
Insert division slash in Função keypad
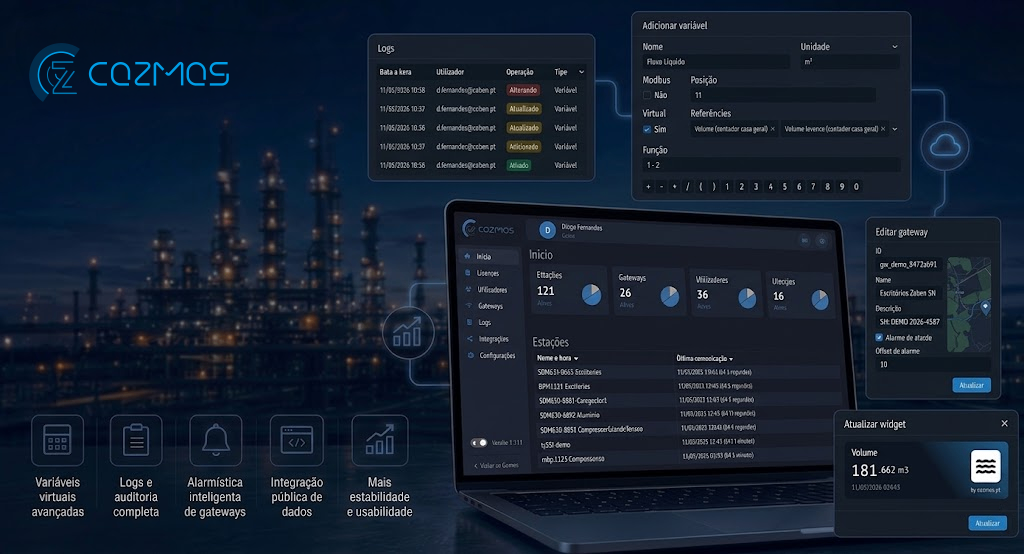(688, 187)
